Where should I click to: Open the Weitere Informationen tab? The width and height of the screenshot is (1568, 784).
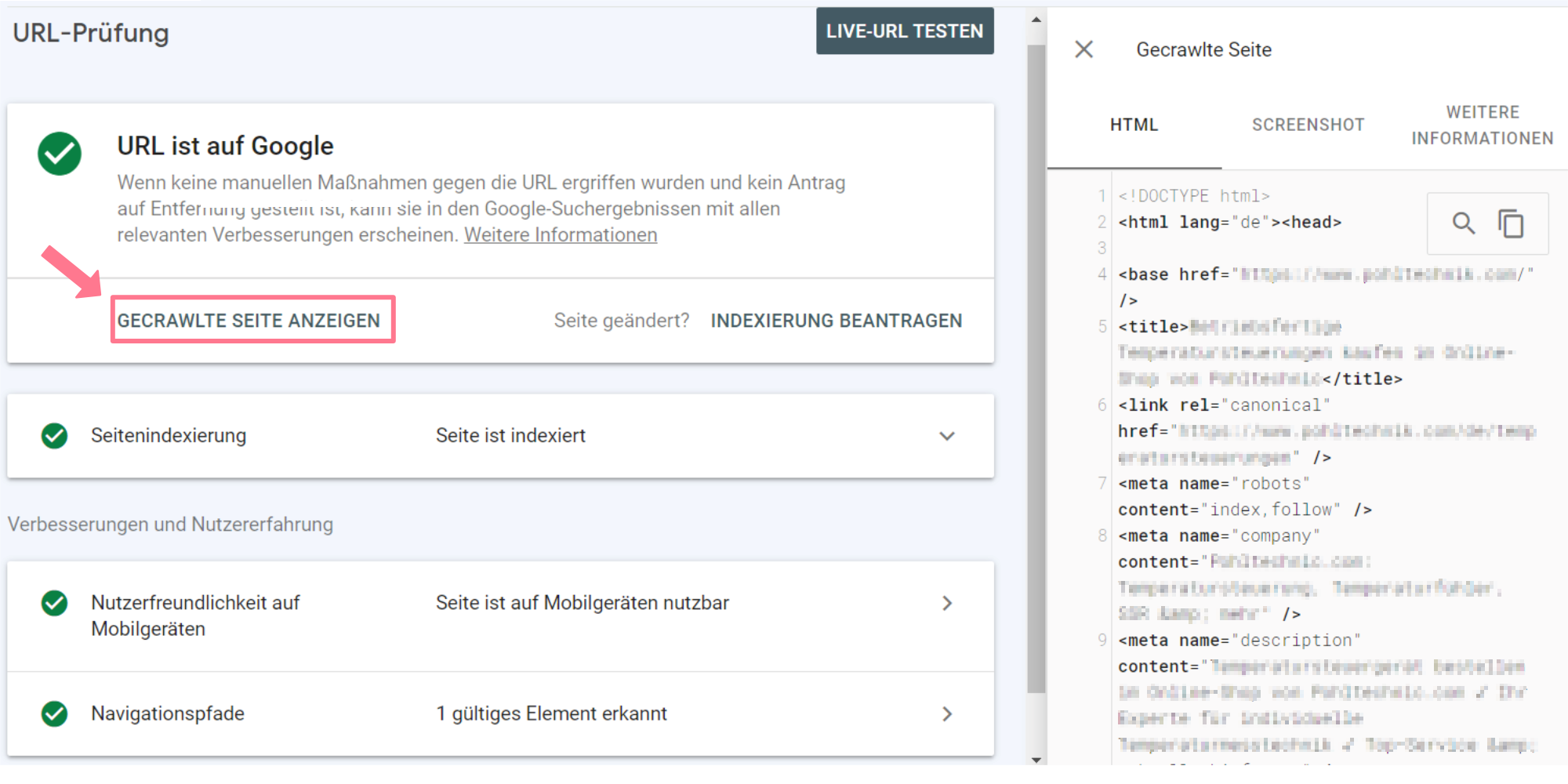click(x=1482, y=125)
